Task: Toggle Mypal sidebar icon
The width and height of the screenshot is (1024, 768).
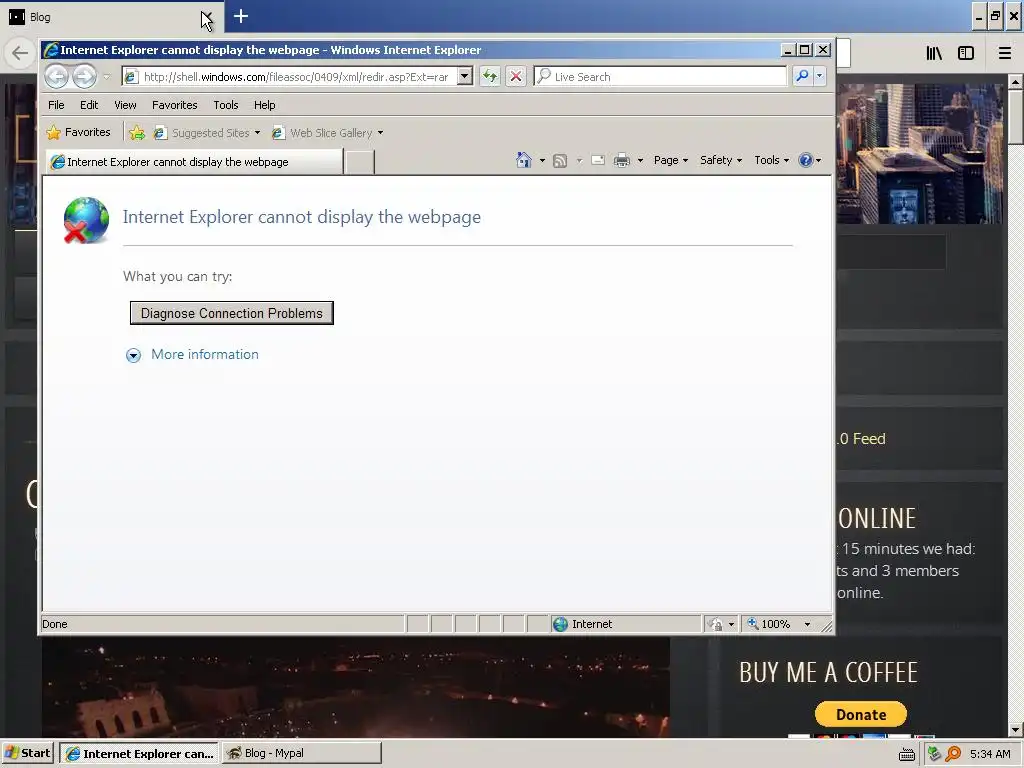Action: [966, 54]
